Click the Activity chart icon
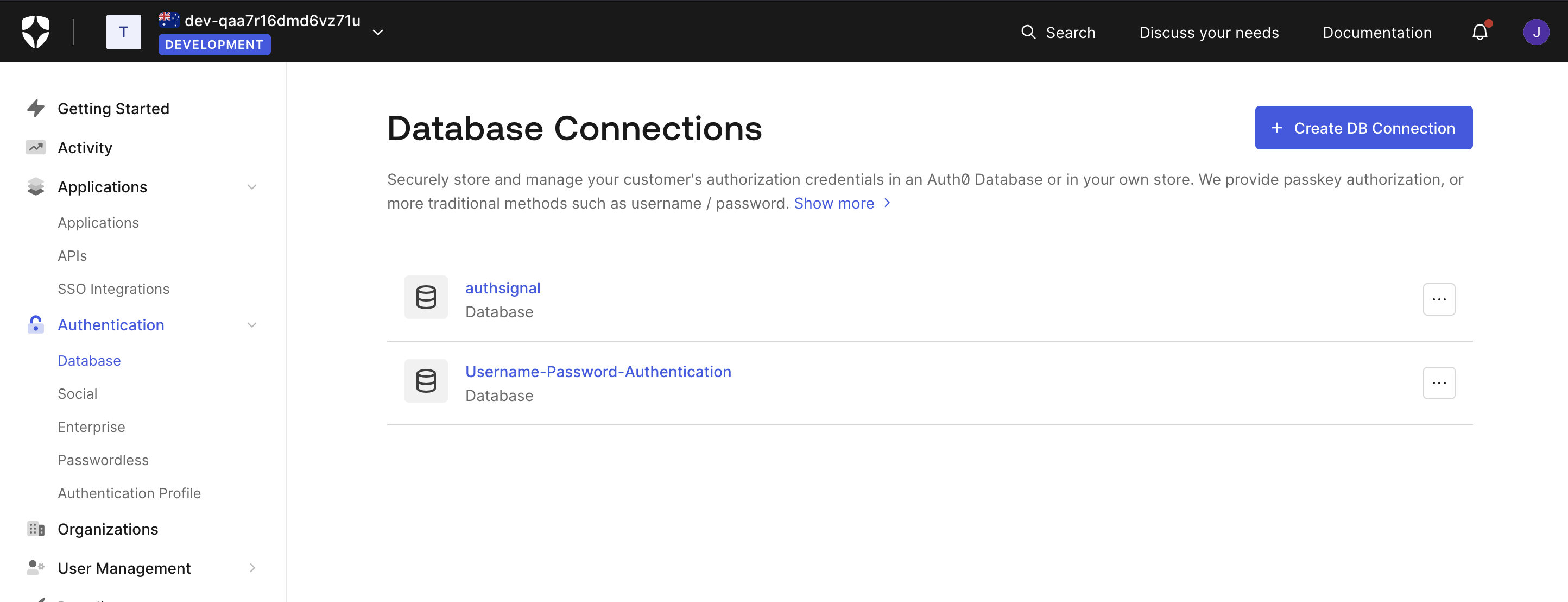Viewport: 1568px width, 602px height. 36,147
